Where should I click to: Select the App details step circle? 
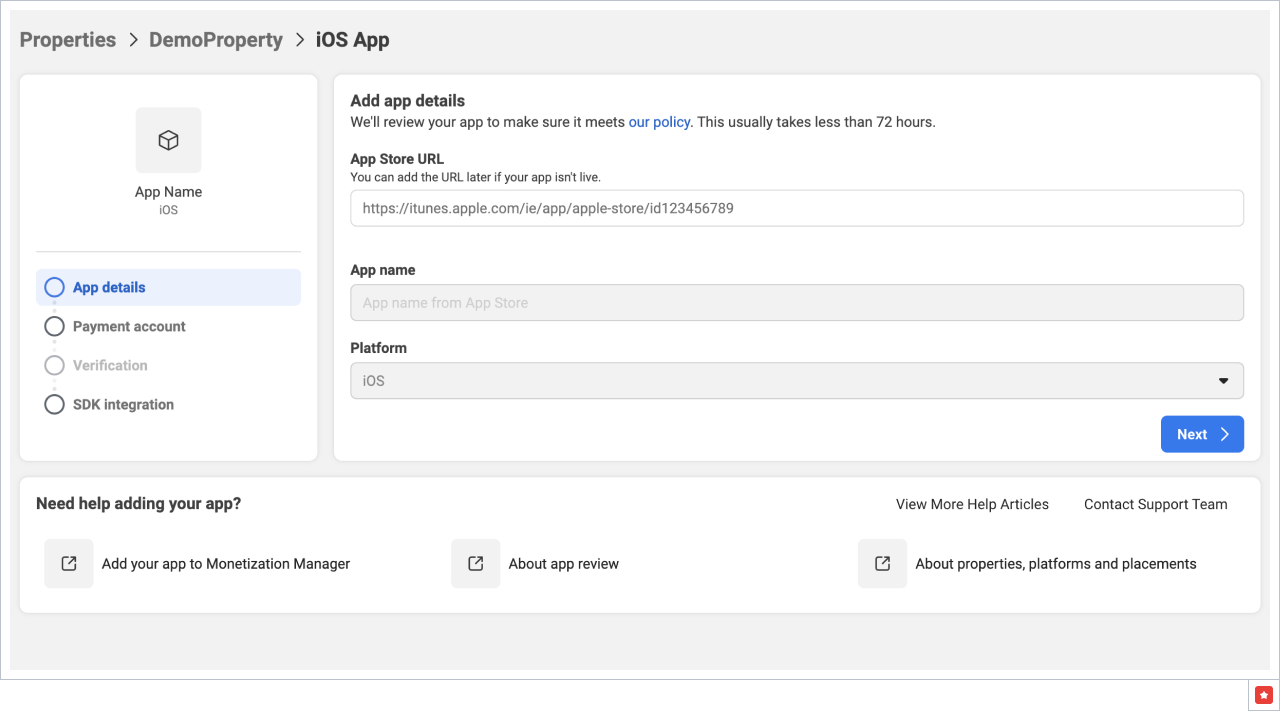coord(55,288)
